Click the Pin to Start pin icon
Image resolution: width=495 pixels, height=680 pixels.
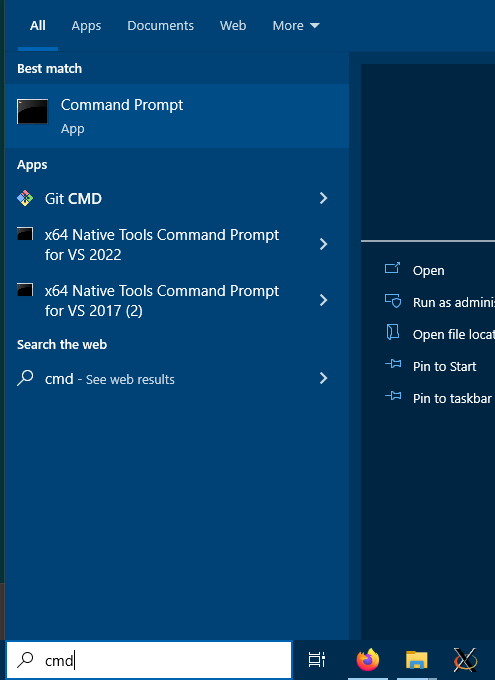tap(393, 364)
